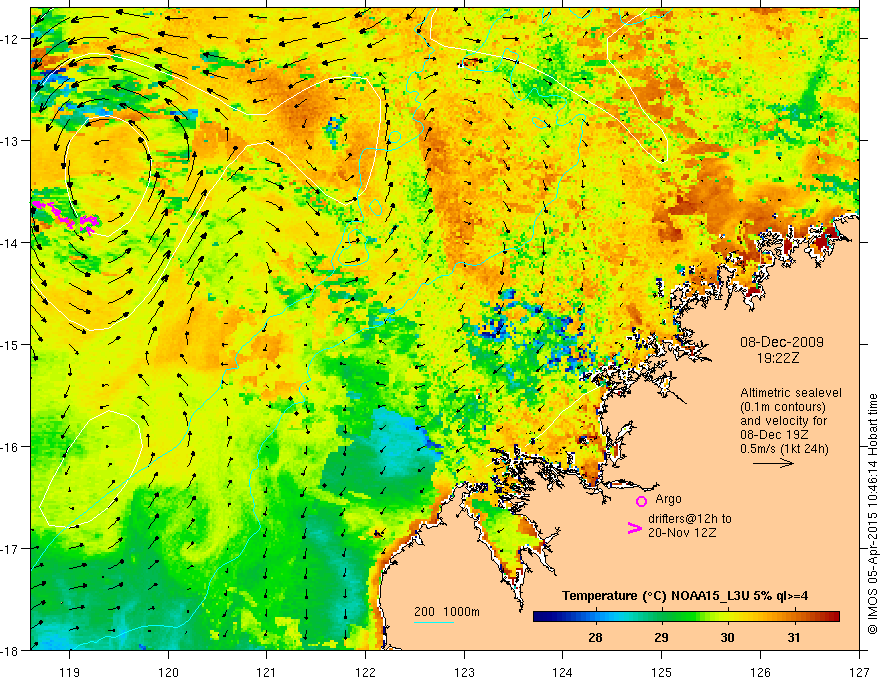Click the 'and velocity for' text line

(783, 421)
